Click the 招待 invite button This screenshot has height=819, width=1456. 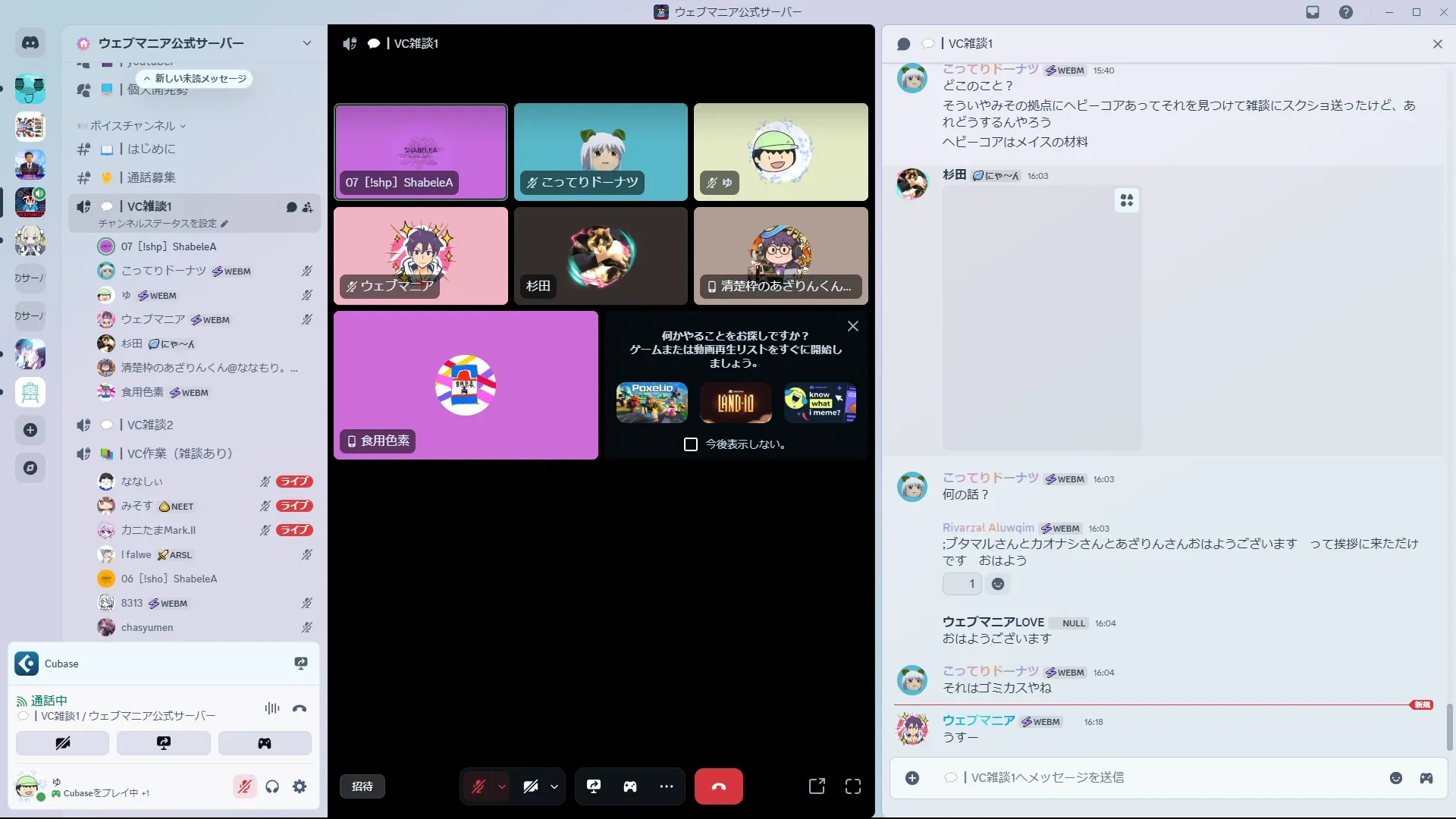362,786
